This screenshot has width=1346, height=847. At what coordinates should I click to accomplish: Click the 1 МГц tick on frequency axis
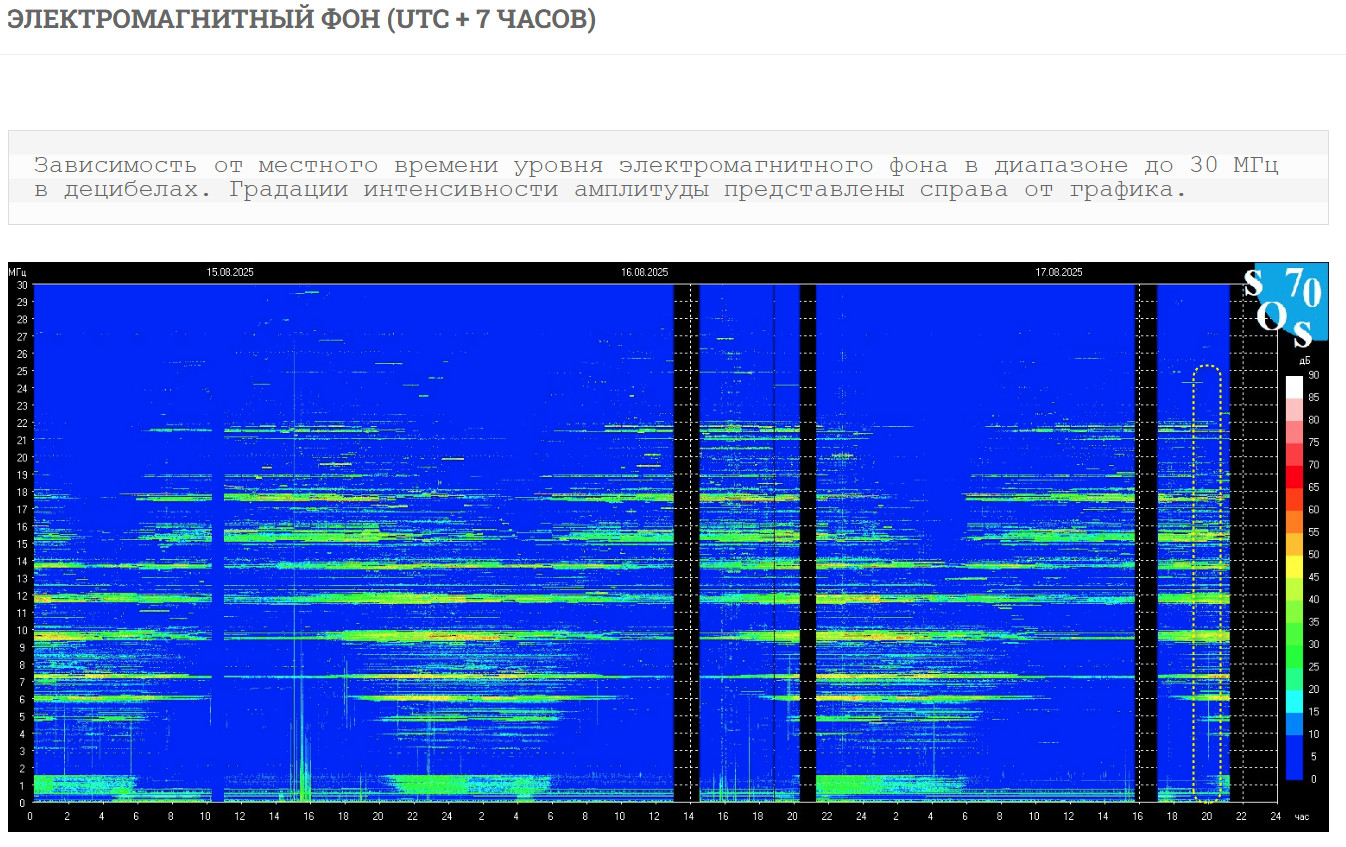(x=23, y=785)
